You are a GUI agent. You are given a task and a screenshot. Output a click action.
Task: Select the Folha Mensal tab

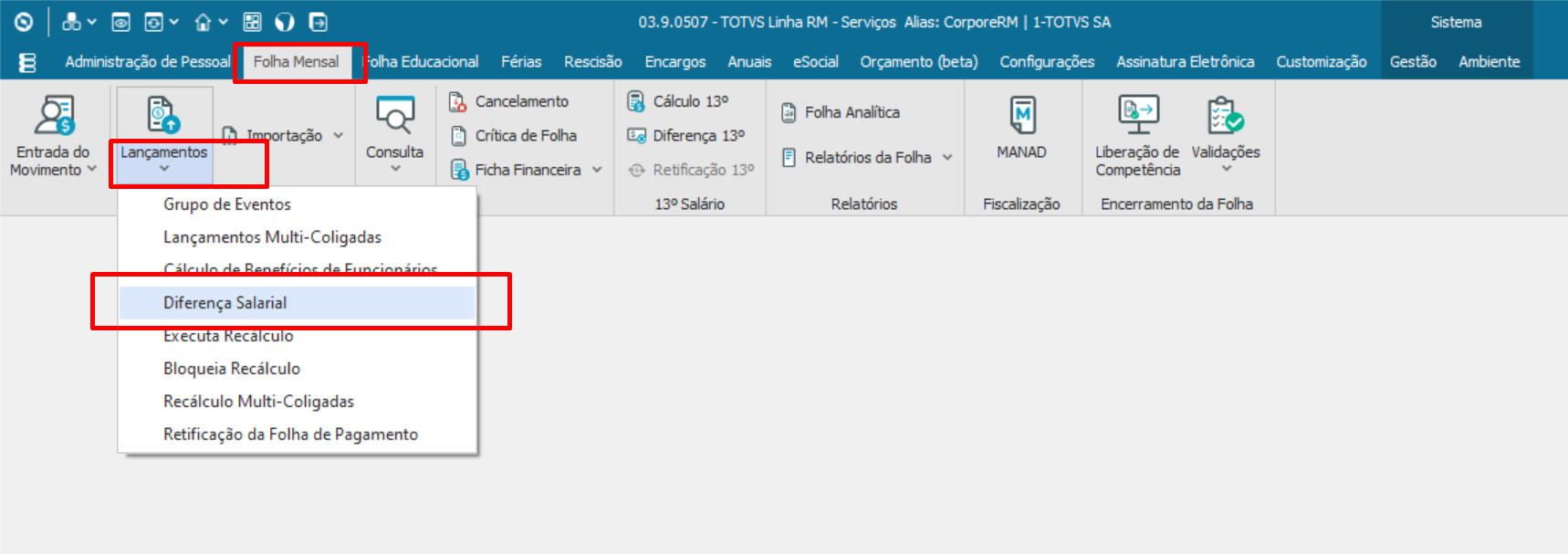(296, 62)
